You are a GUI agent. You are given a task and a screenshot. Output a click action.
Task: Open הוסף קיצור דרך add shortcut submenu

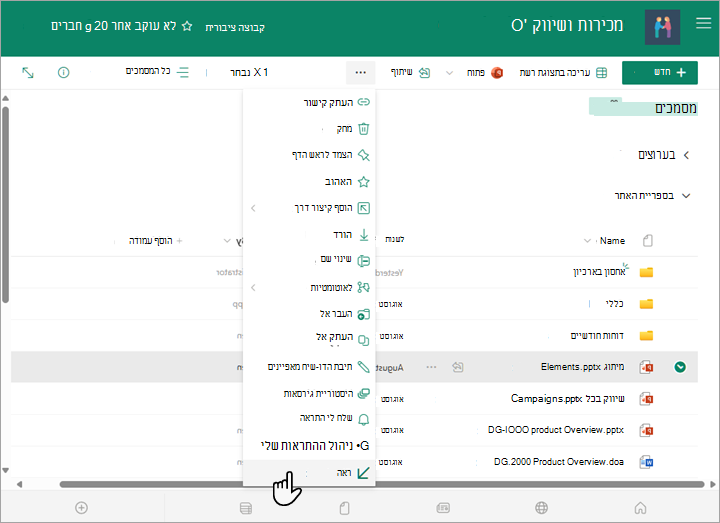tap(309, 208)
